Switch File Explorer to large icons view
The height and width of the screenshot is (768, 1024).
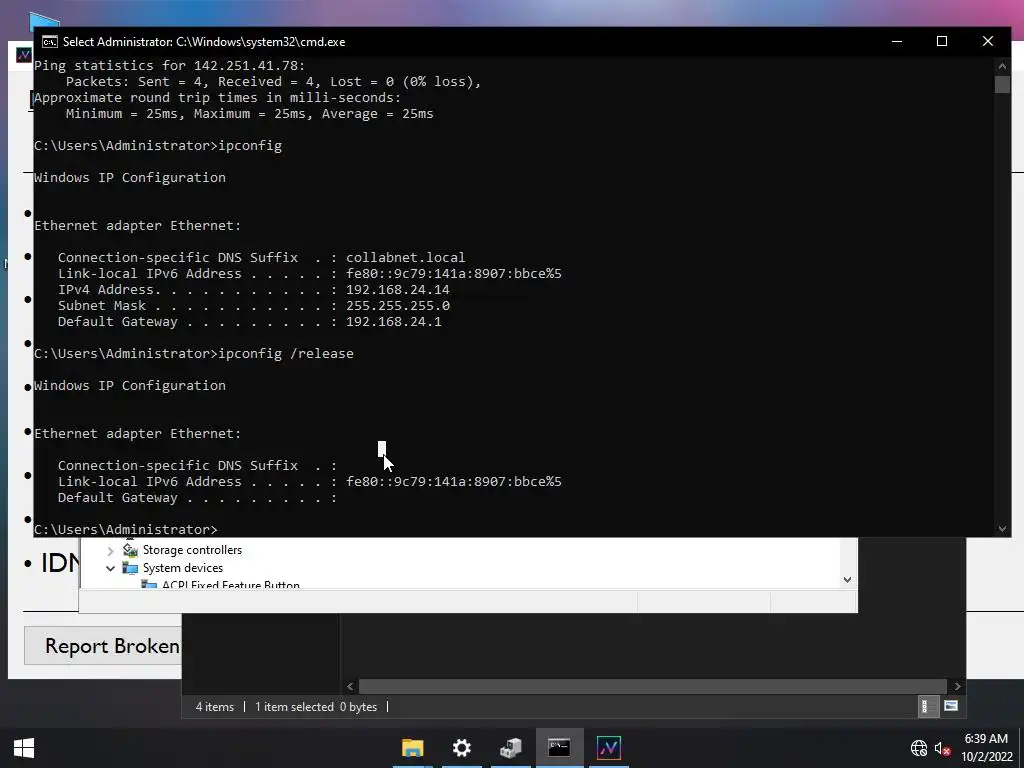coord(951,706)
